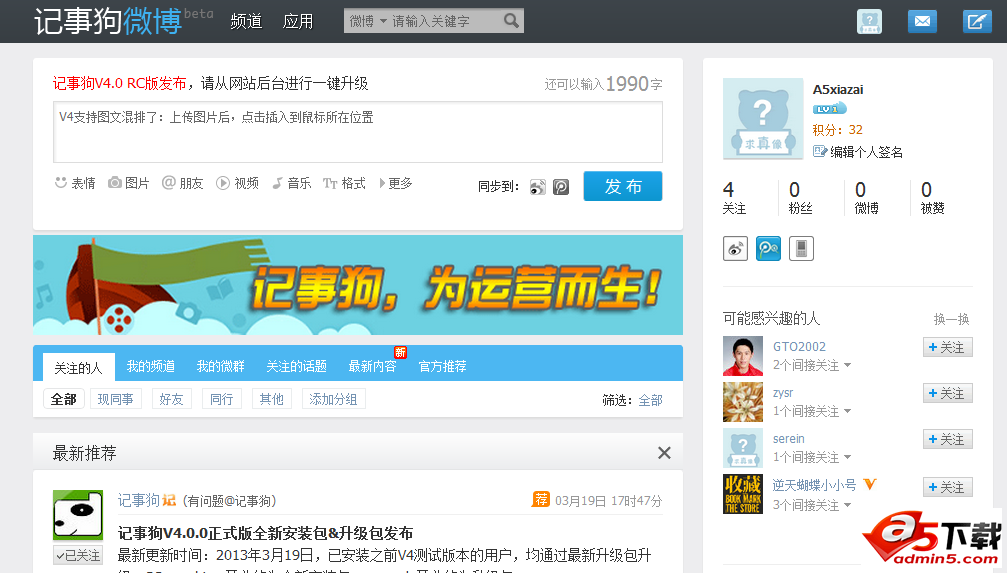This screenshot has height=573, width=1007.
Task: Select the 好友 group filter
Action: [x=171, y=399]
